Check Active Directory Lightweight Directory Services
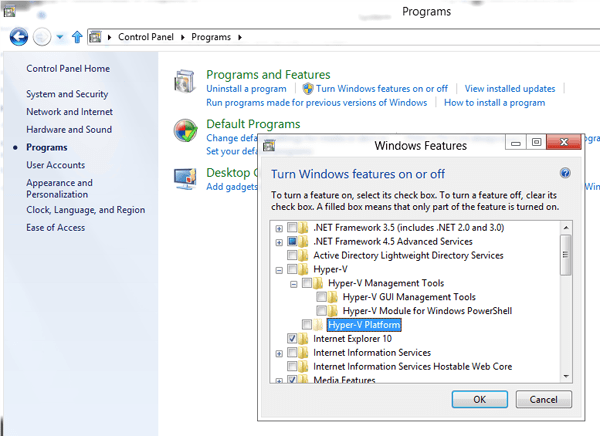This screenshot has width=600, height=436. [x=292, y=255]
